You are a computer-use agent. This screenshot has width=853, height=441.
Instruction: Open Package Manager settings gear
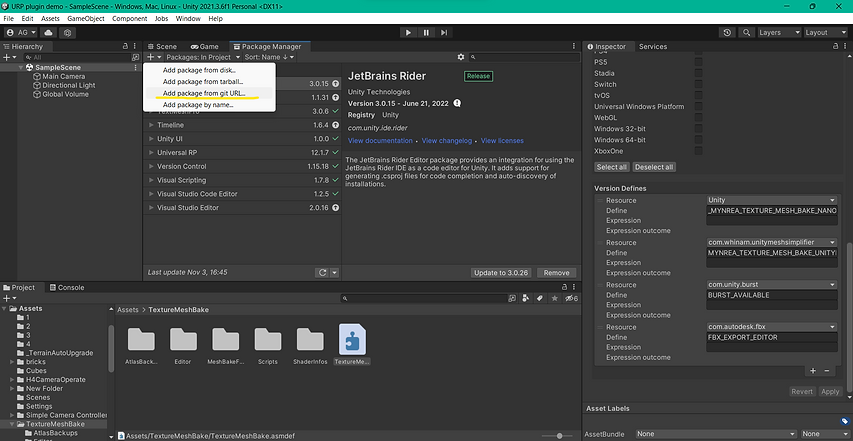coord(461,57)
